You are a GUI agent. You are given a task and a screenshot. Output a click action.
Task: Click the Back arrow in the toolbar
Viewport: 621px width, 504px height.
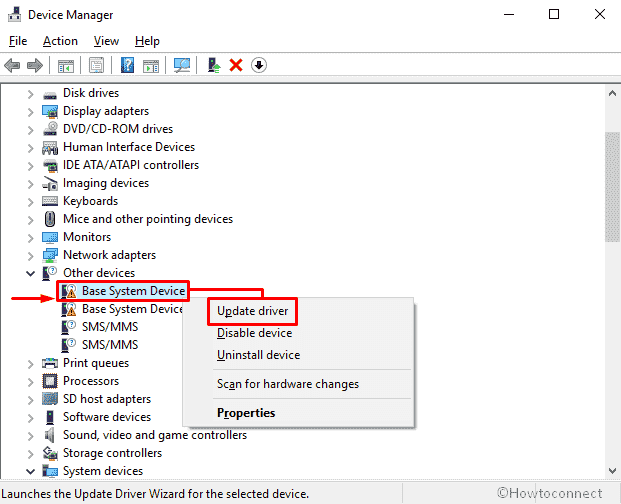[13, 65]
